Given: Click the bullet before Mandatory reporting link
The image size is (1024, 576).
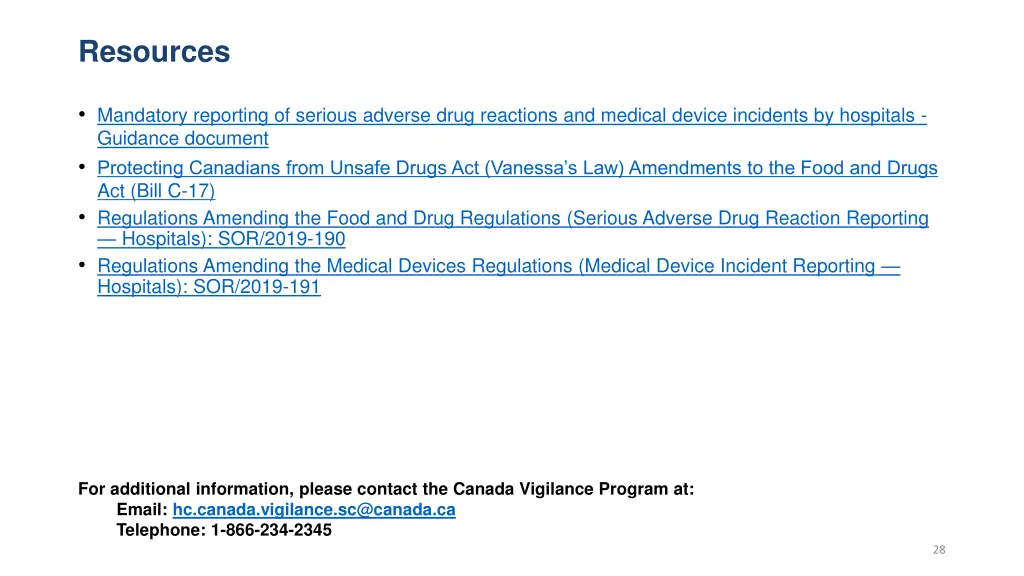Looking at the screenshot, I should pos(82,114).
